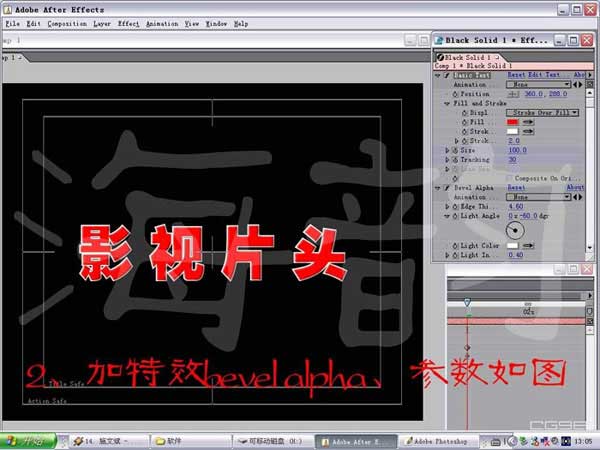This screenshot has width=600, height=450.
Task: Toggle stopwatch for the Displ property
Action: tap(465, 113)
